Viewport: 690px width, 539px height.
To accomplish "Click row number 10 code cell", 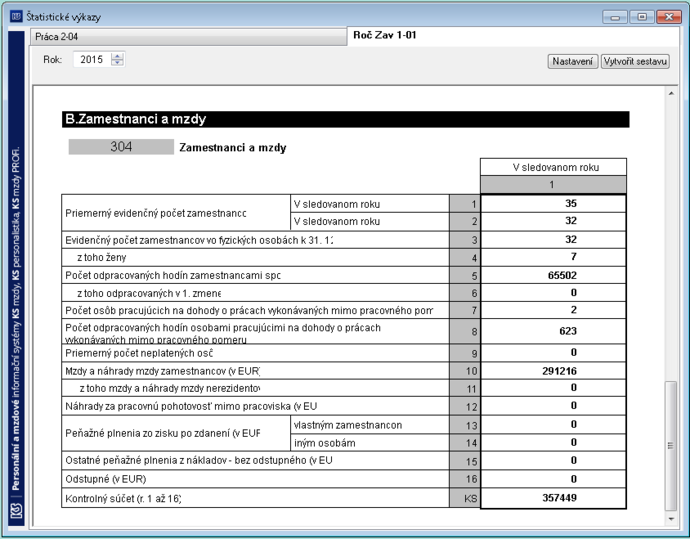I will click(465, 371).
